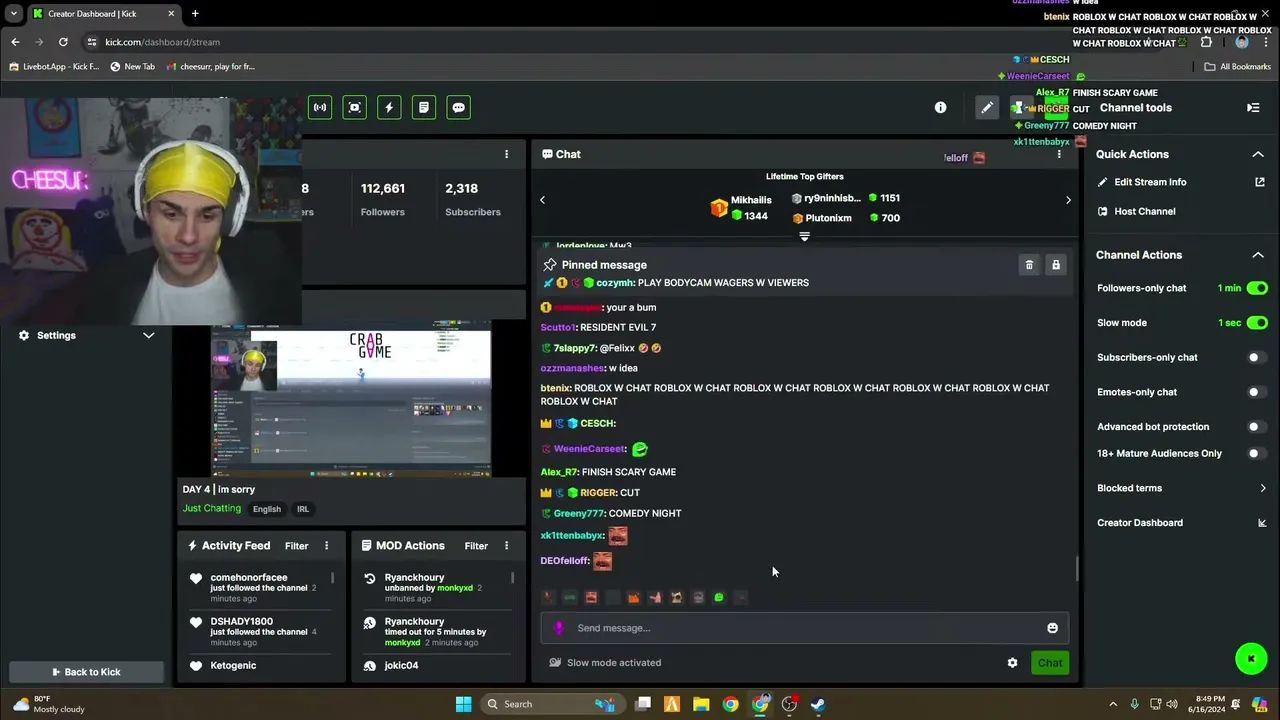The image size is (1280, 720).
Task: Open the stats card three-dot menu
Action: click(506, 154)
